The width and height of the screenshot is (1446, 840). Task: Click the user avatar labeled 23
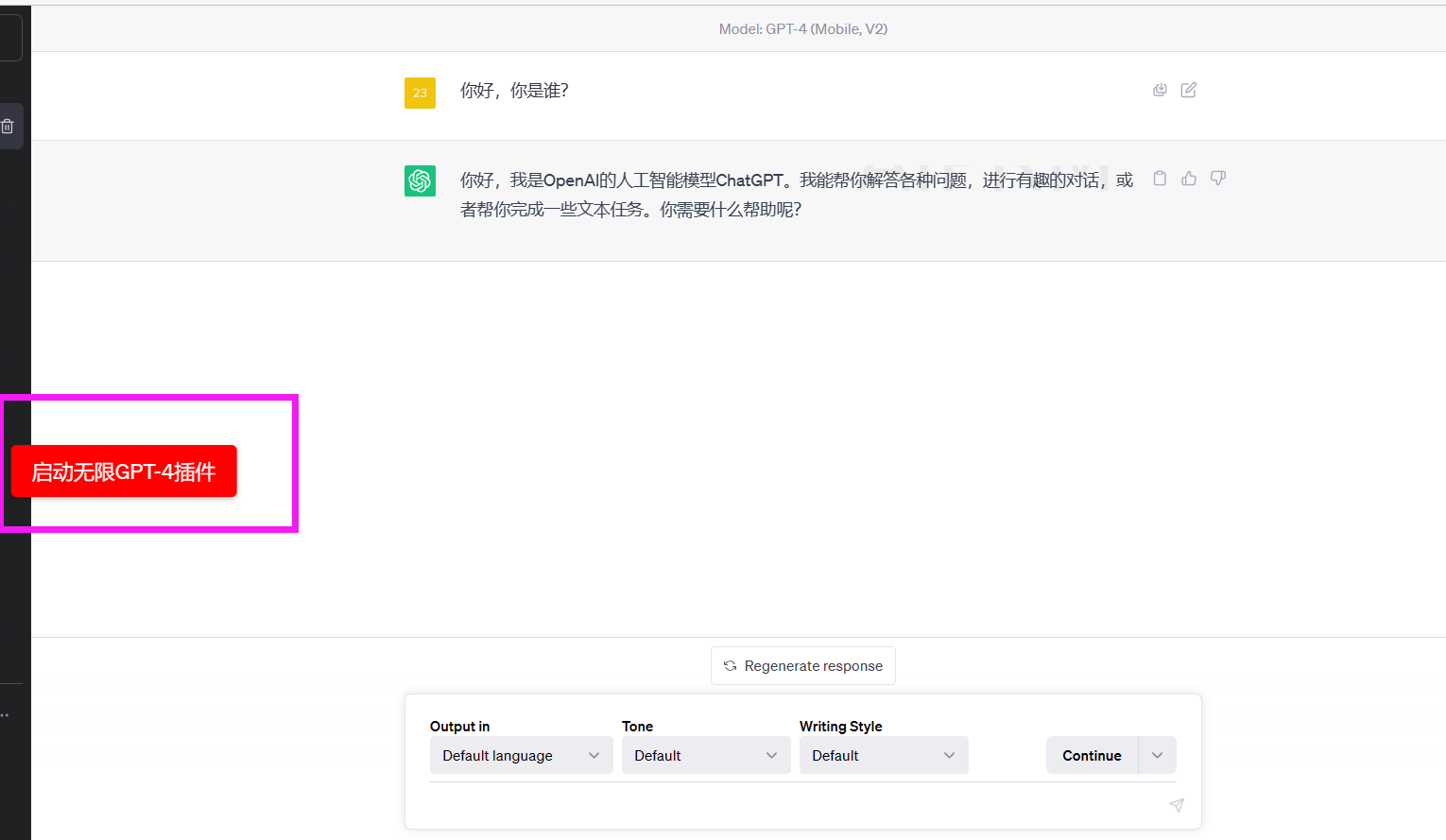pos(420,93)
